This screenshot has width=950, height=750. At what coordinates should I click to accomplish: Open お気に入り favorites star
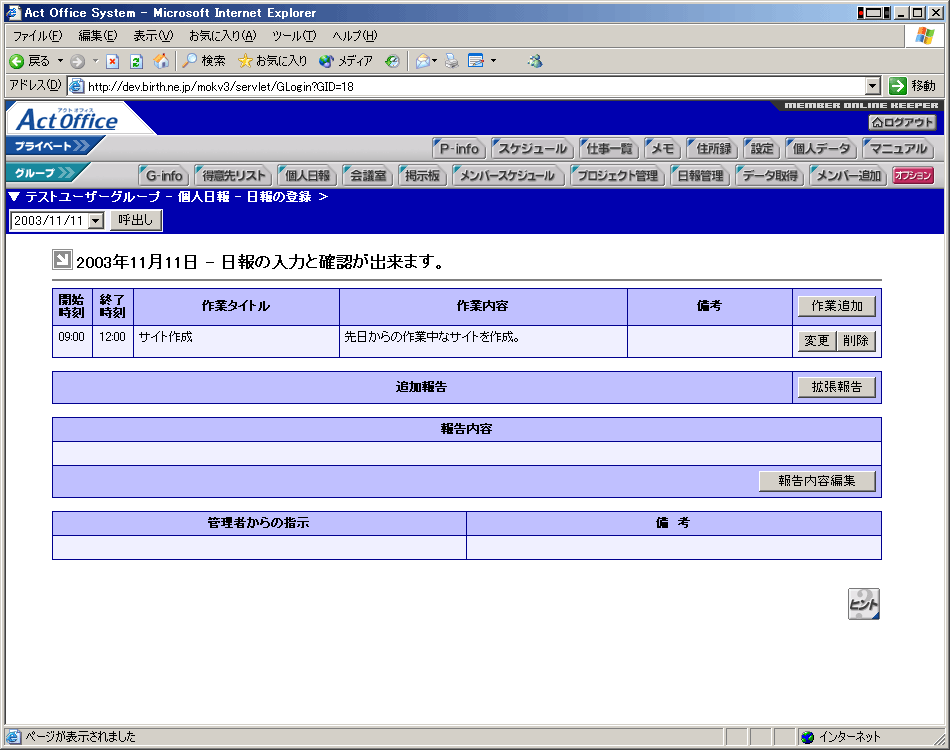[x=273, y=61]
